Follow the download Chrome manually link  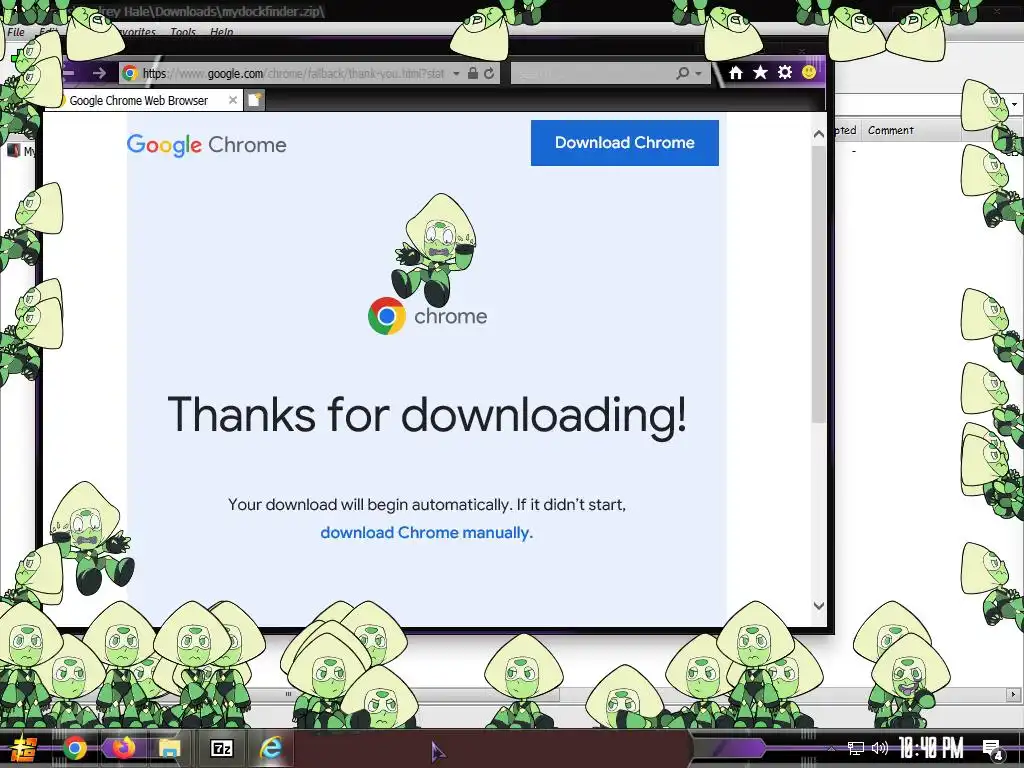[x=426, y=533]
